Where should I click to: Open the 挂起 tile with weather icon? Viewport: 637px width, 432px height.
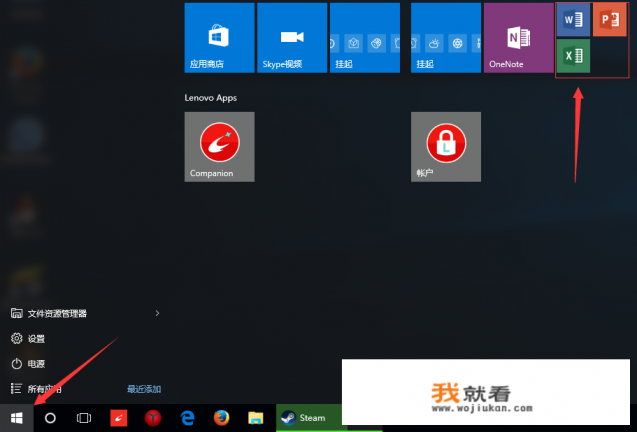click(446, 38)
